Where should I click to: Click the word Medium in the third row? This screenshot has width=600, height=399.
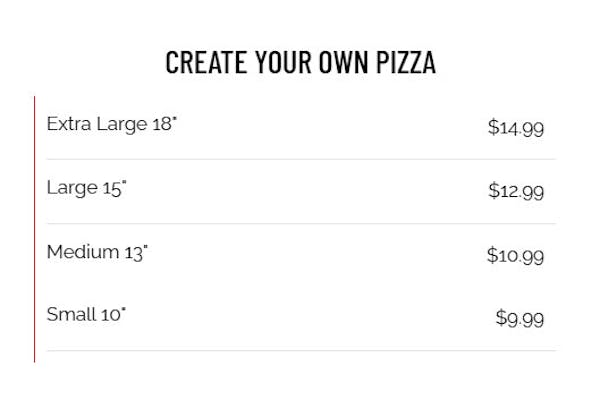[83, 252]
